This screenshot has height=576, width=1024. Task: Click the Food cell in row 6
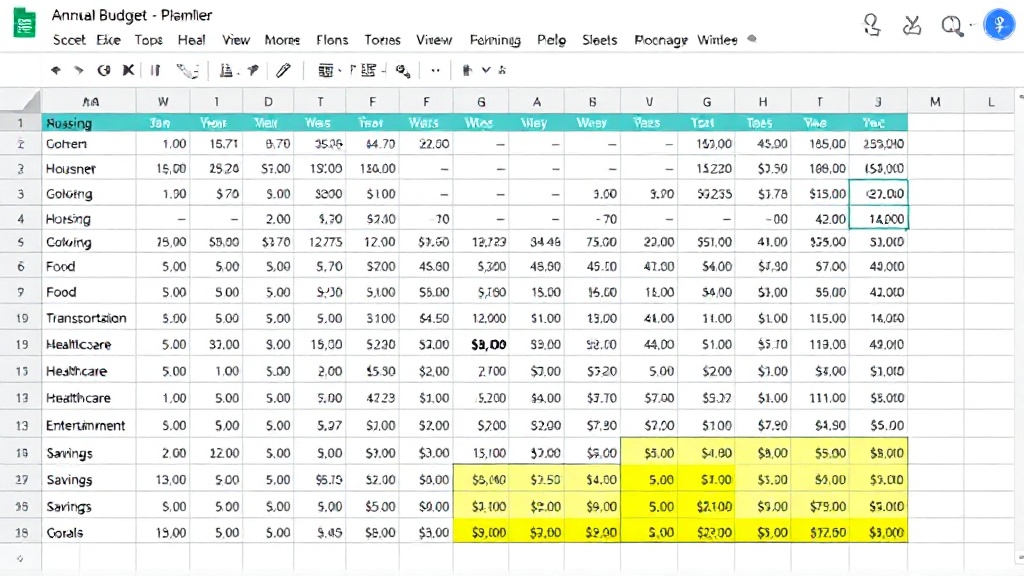89,266
